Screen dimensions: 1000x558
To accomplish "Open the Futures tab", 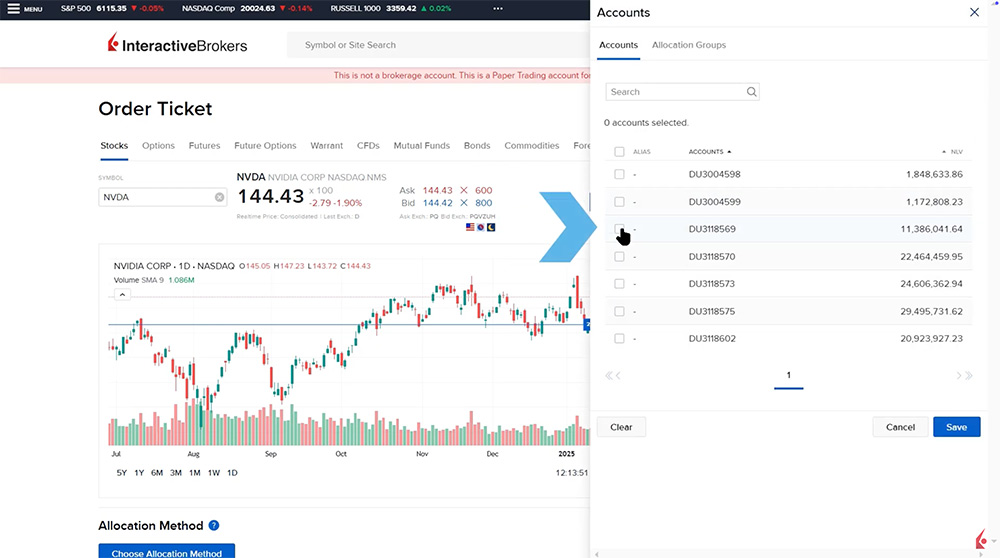I will click(204, 145).
